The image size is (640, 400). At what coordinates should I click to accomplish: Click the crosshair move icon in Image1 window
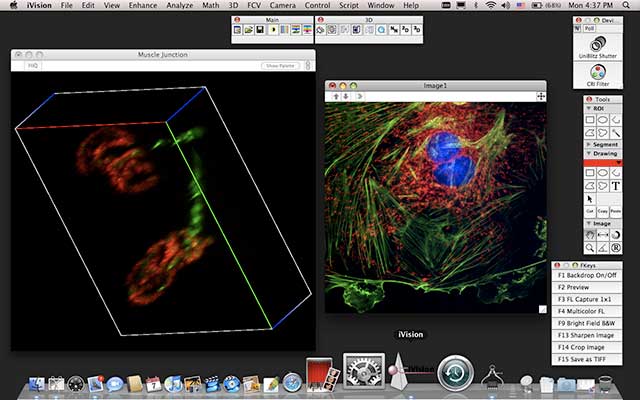(x=541, y=96)
